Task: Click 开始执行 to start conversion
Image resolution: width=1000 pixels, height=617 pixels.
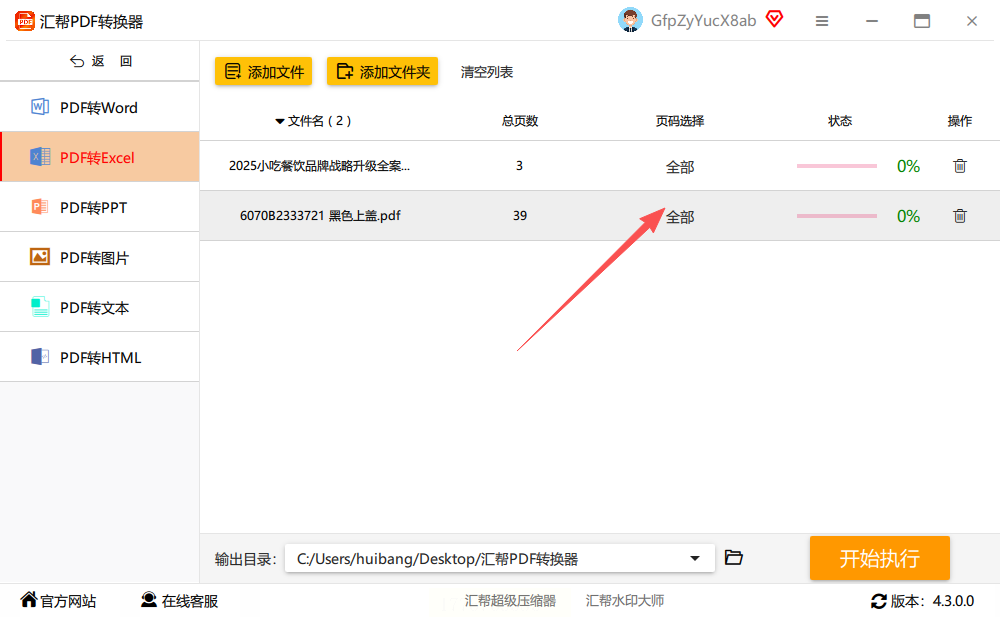Action: (879, 558)
